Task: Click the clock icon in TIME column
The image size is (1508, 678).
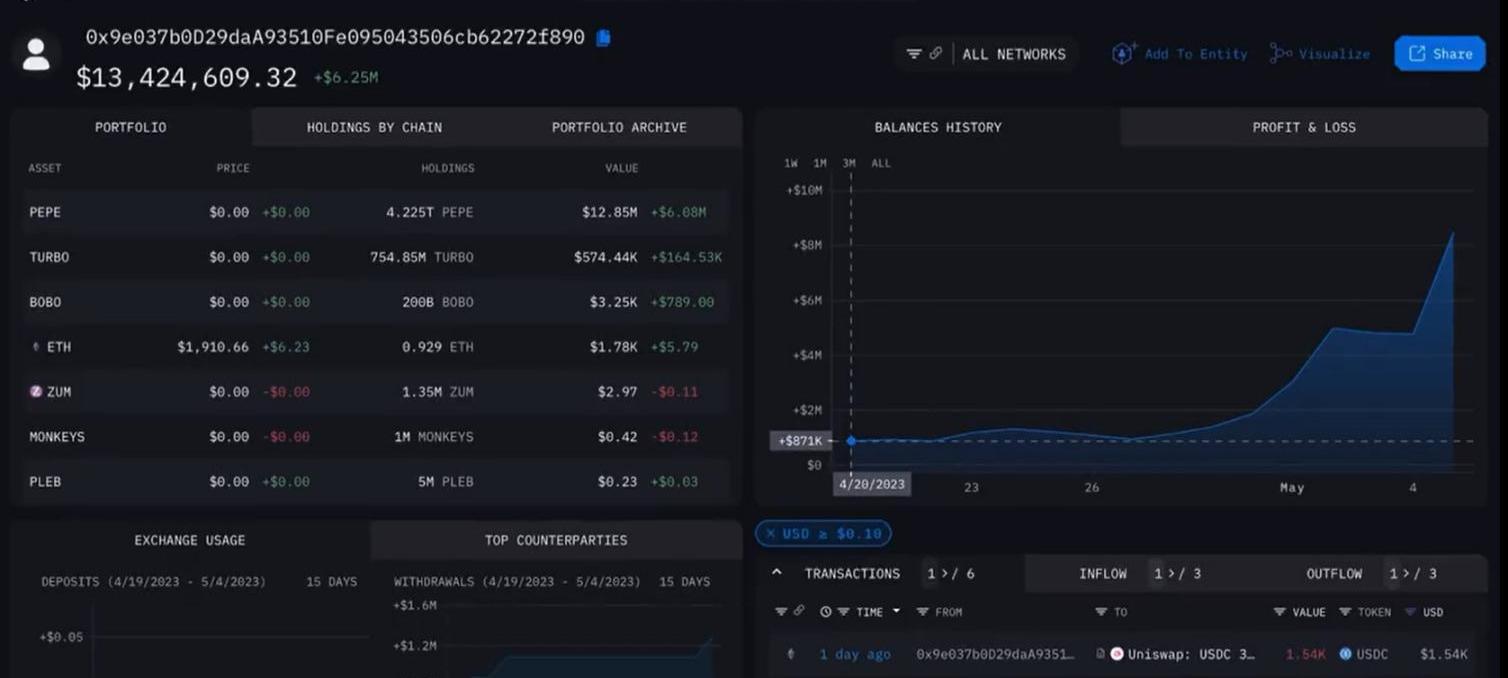Action: (826, 612)
